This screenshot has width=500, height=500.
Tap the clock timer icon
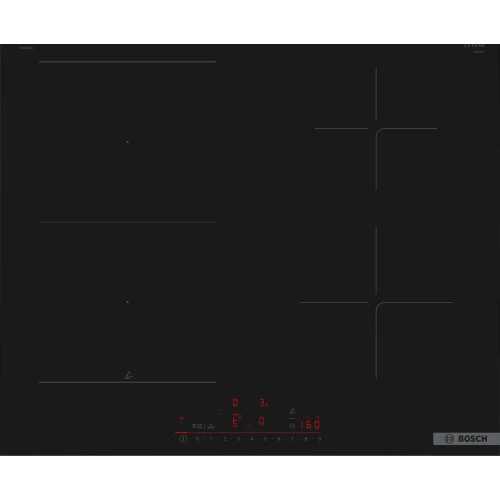(x=292, y=426)
